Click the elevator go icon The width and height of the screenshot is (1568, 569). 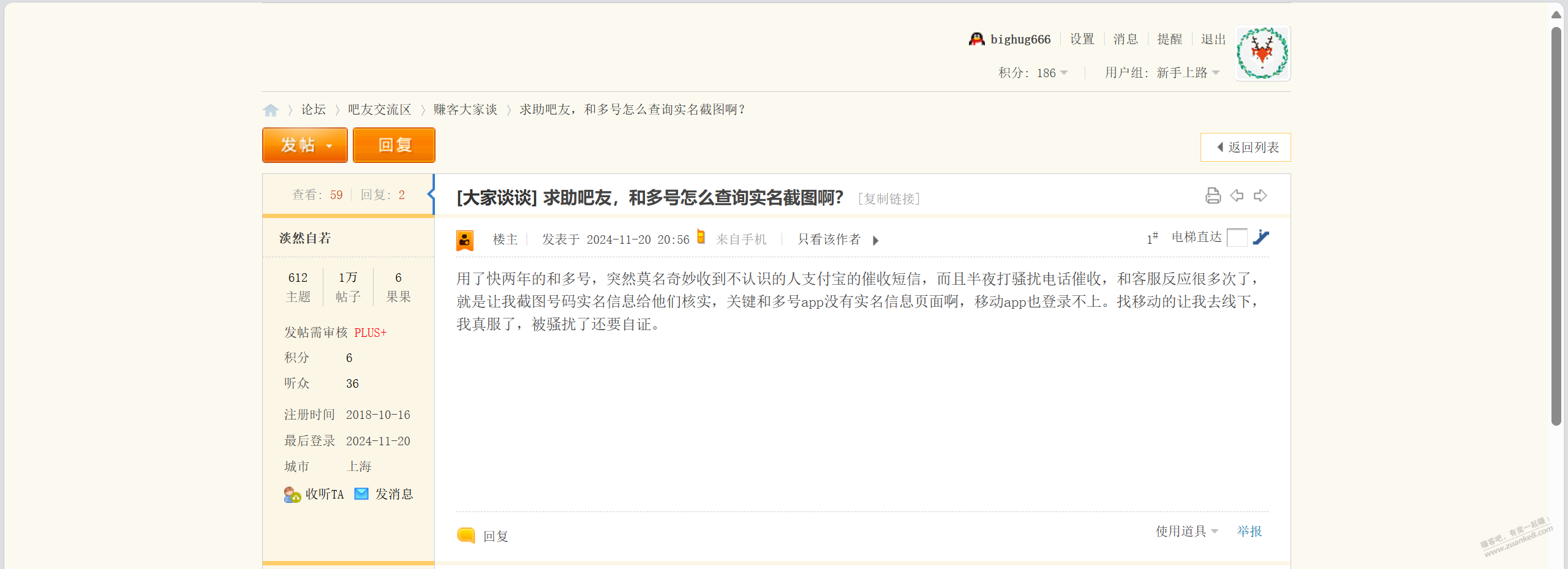click(x=1261, y=237)
